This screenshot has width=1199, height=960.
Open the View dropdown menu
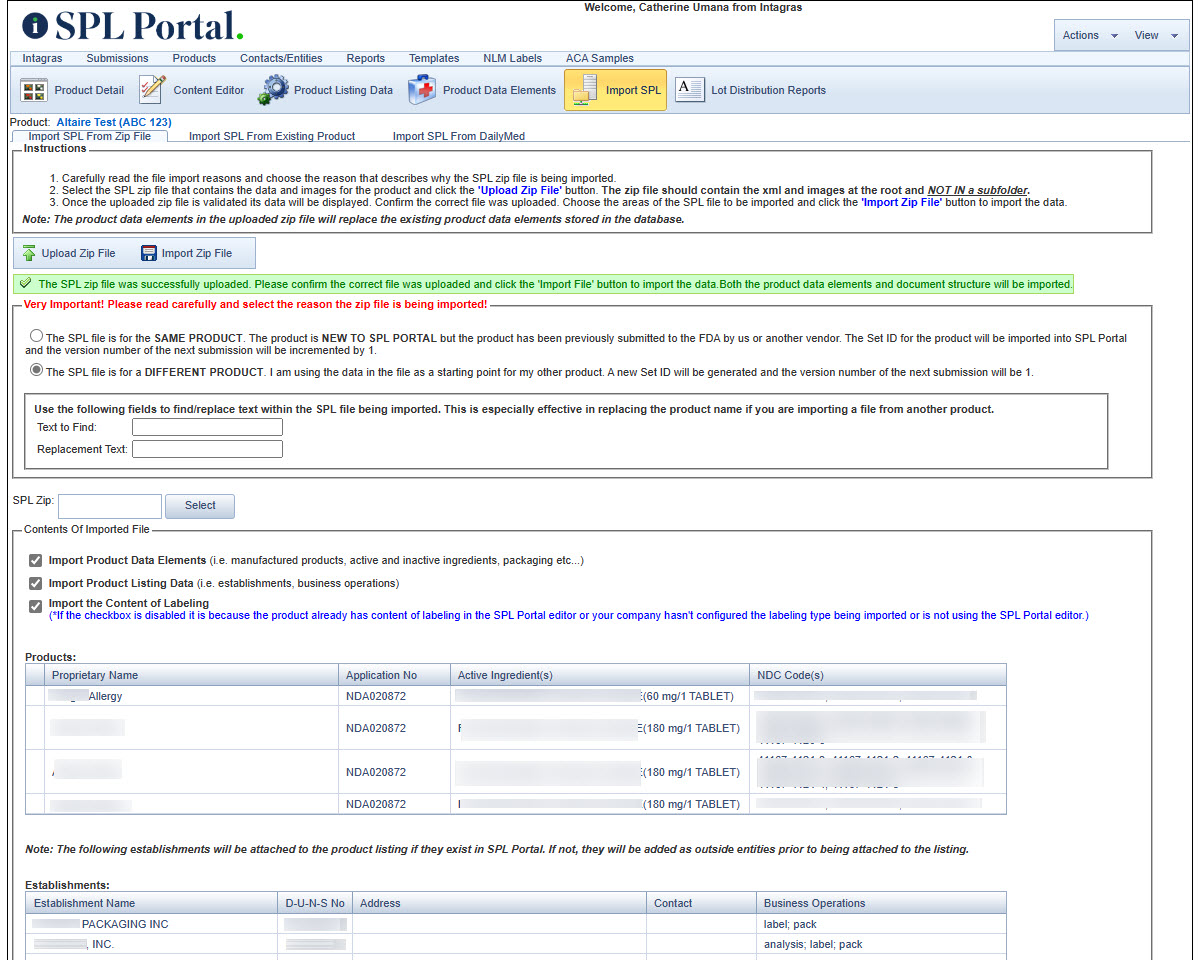click(x=1155, y=35)
